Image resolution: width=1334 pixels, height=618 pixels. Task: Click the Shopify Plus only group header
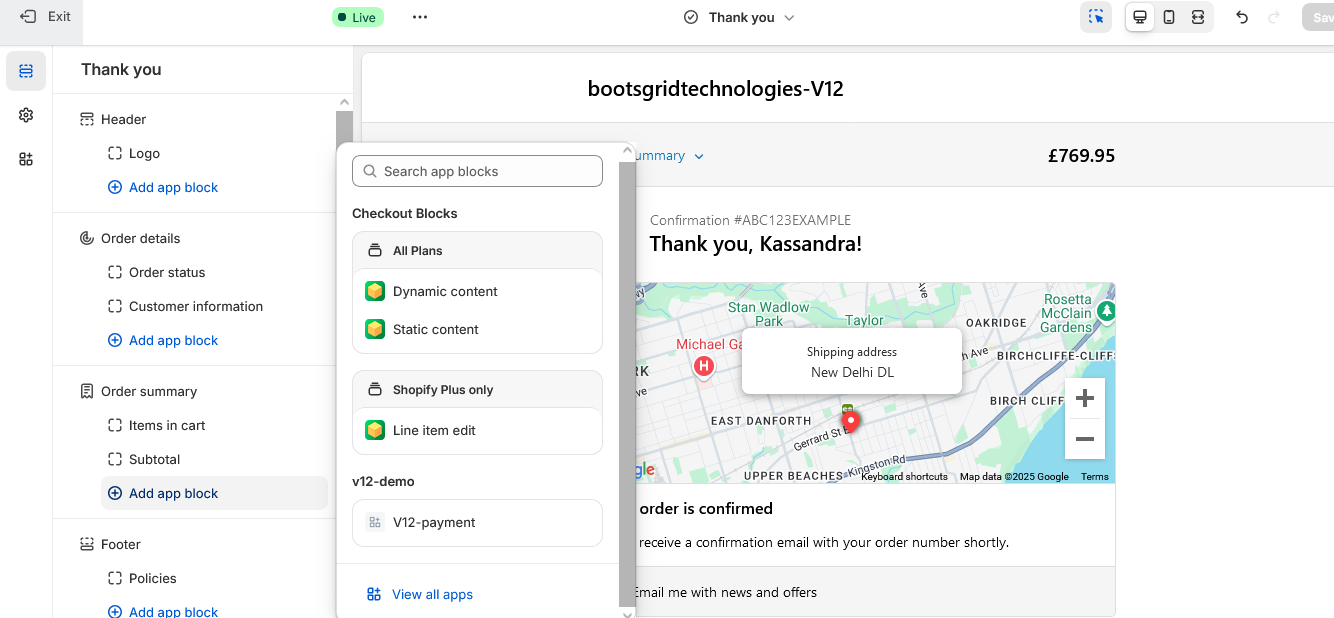tap(477, 389)
